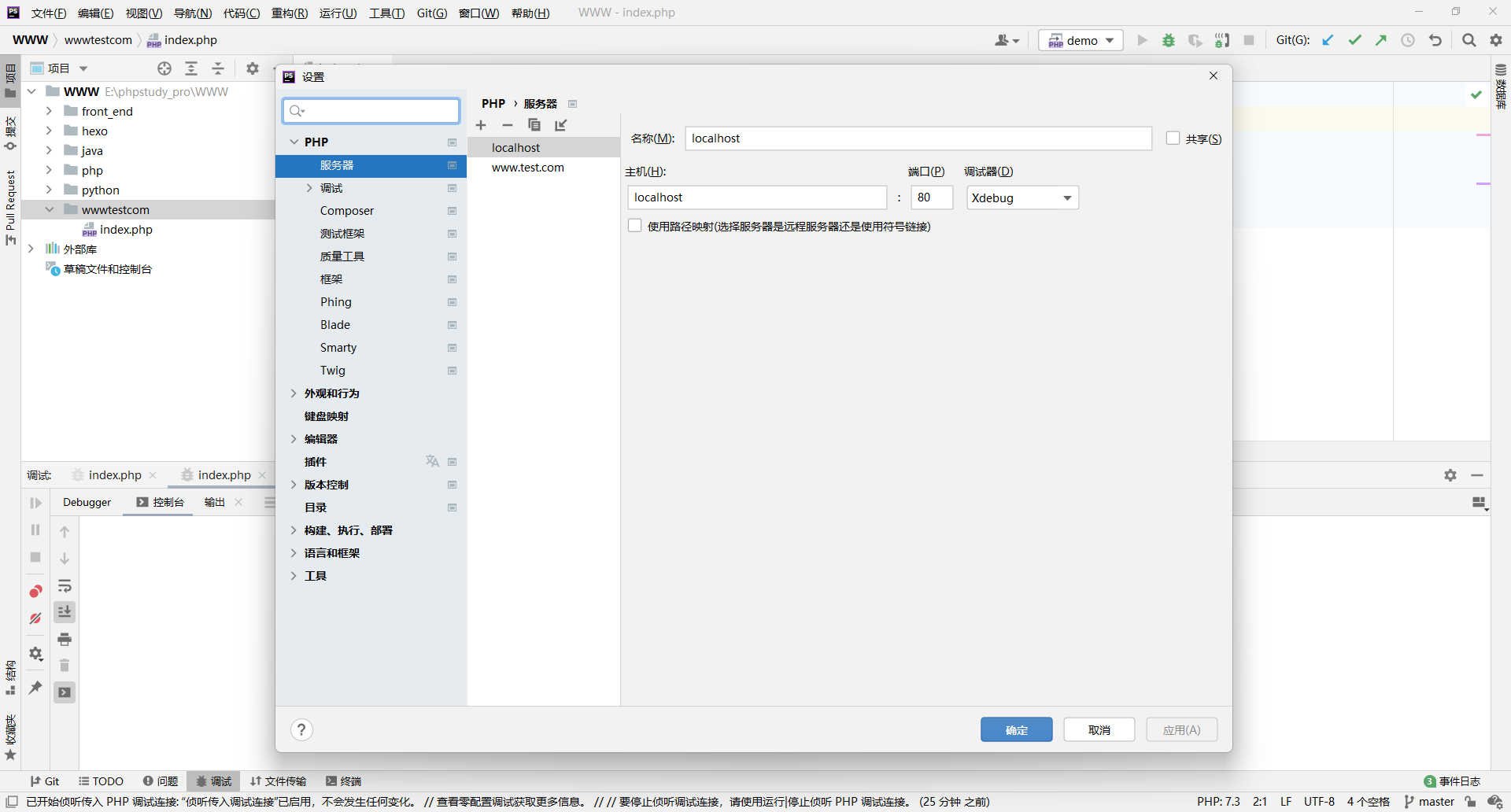Add a new PHP server with the plus icon
The image size is (1511, 812).
(x=481, y=125)
